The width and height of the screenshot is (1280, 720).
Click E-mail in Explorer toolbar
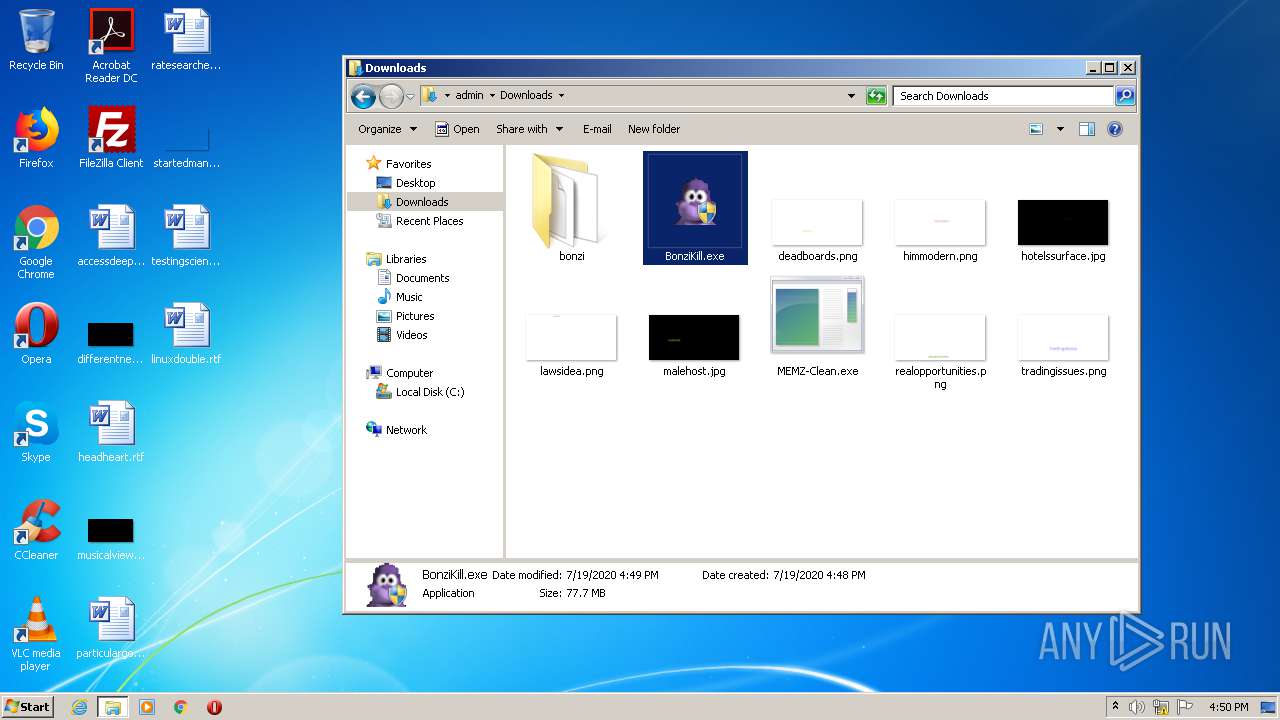(x=597, y=129)
